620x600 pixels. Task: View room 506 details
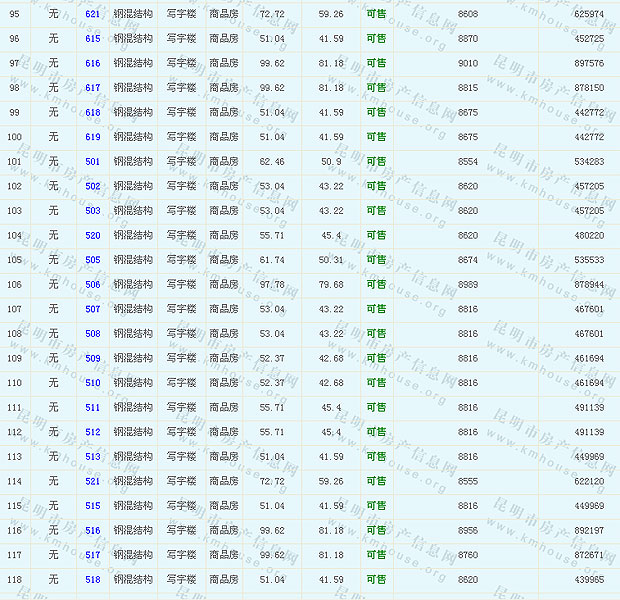pos(93,285)
